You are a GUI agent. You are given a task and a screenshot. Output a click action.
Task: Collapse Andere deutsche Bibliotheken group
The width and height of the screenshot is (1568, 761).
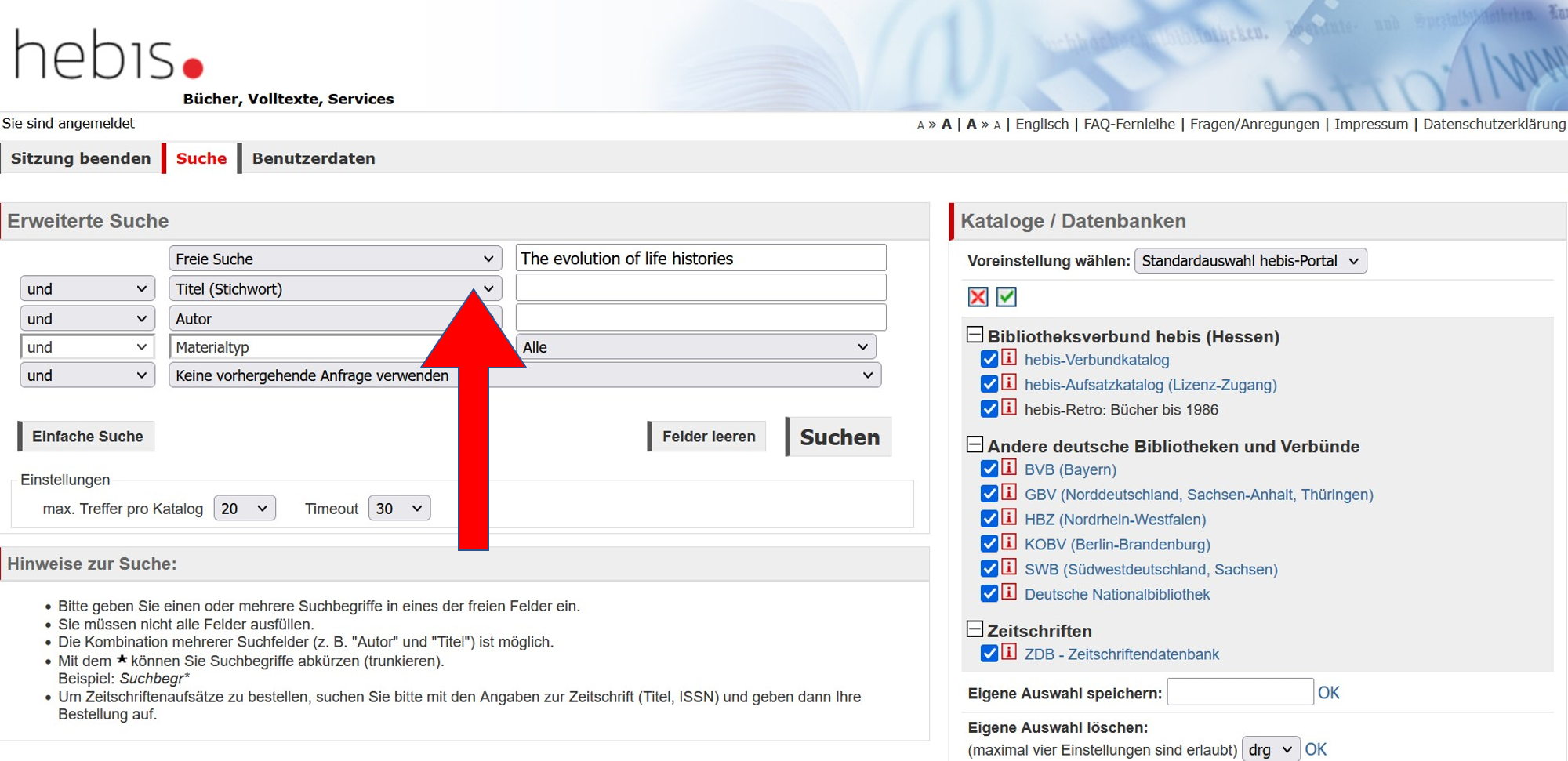coord(975,444)
